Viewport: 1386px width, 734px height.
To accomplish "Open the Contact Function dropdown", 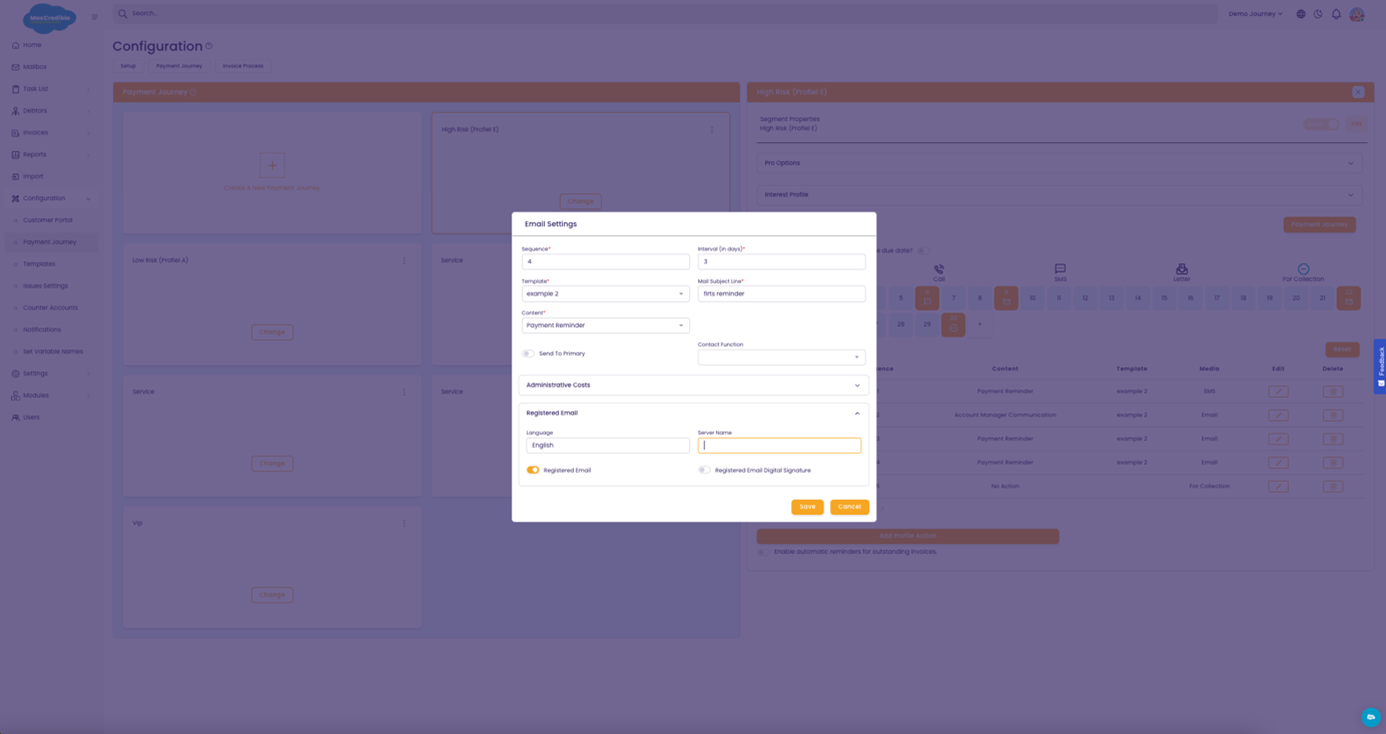I will coord(781,357).
